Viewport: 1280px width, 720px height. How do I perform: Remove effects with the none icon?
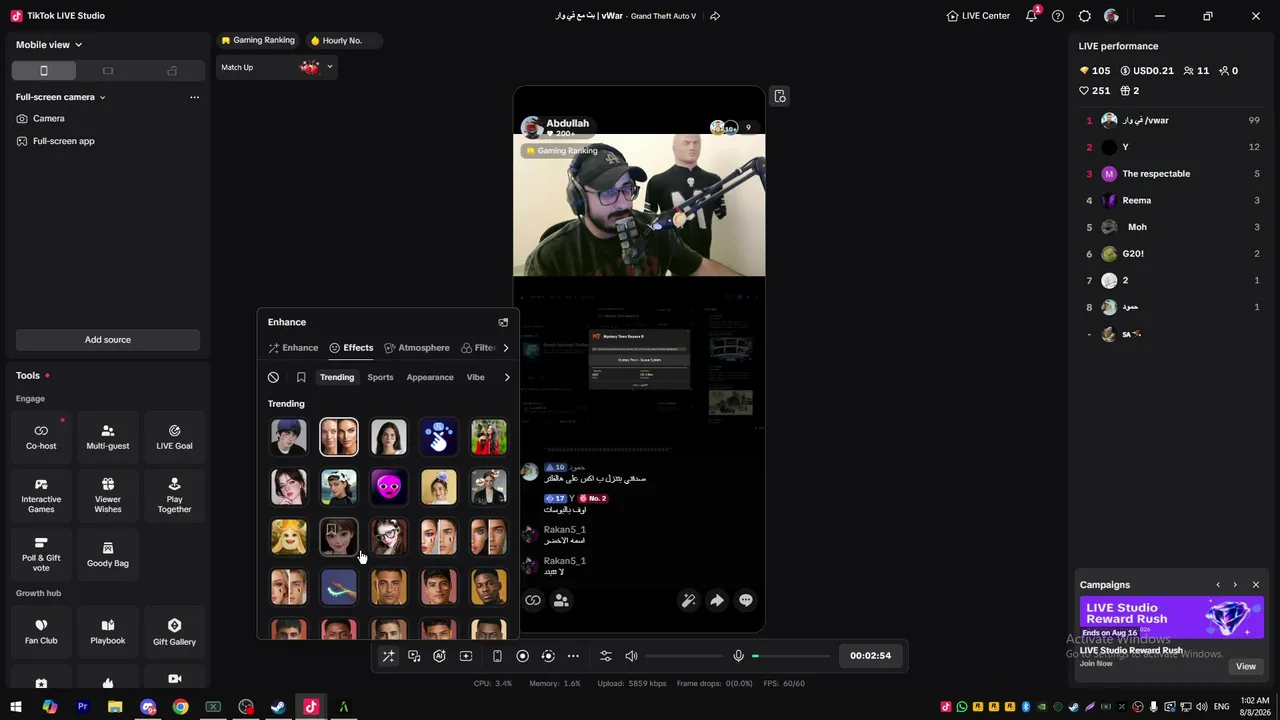273,377
